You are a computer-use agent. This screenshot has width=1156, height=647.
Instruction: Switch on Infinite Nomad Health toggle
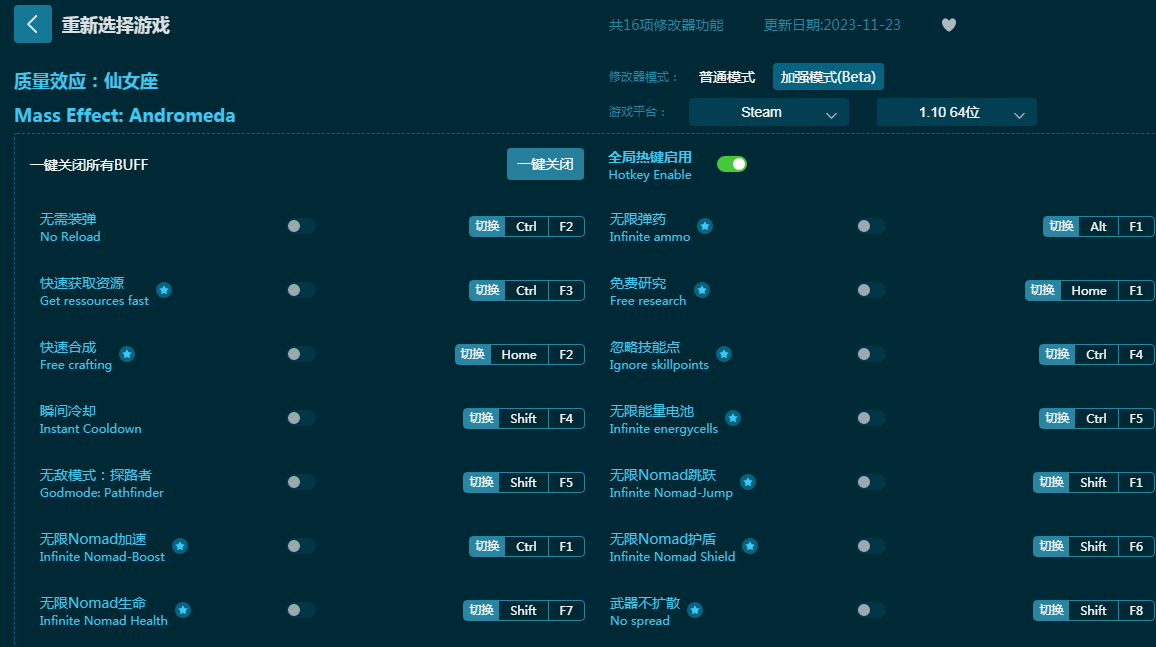(301, 610)
